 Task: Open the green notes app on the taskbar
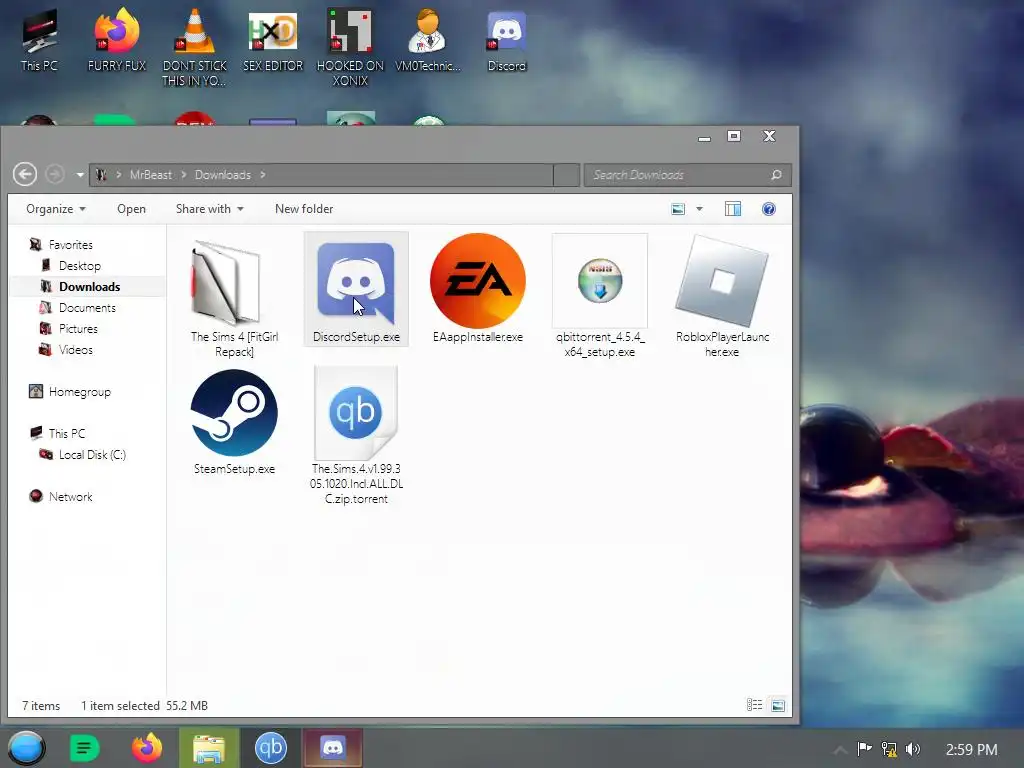click(84, 748)
